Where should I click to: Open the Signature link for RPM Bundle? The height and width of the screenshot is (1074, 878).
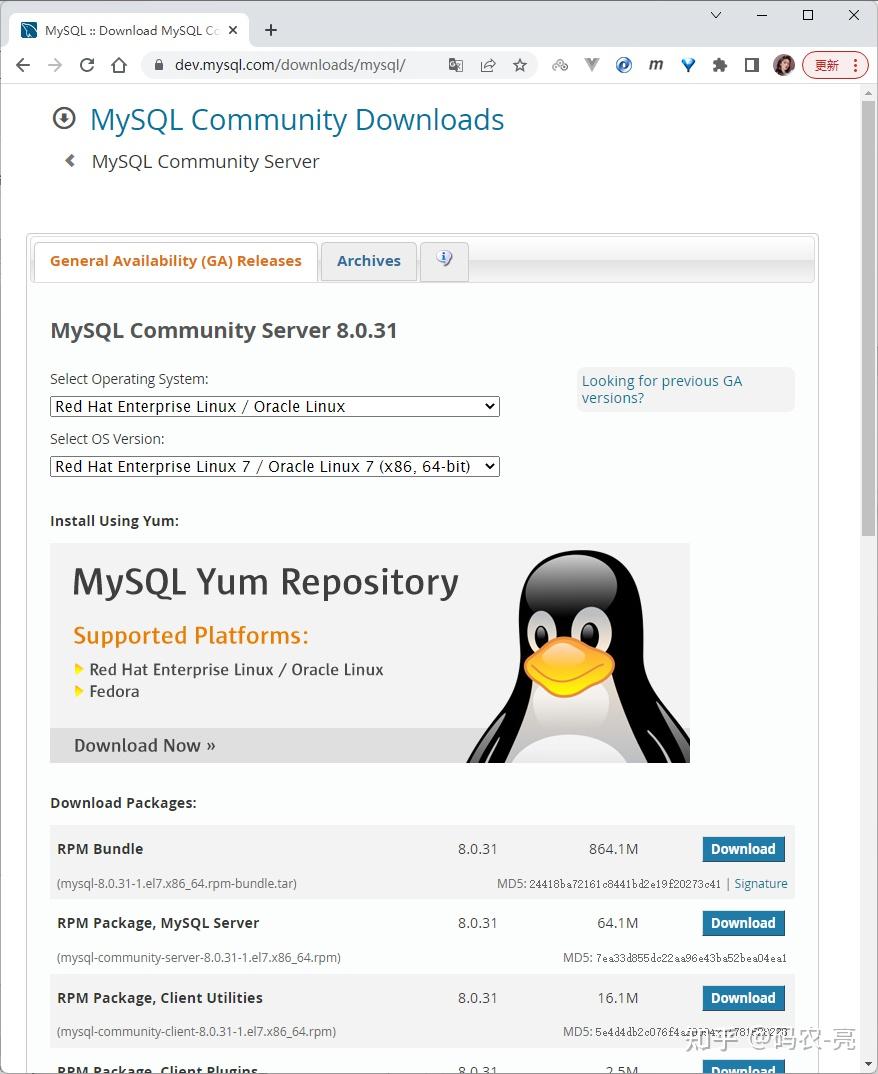tap(760, 884)
